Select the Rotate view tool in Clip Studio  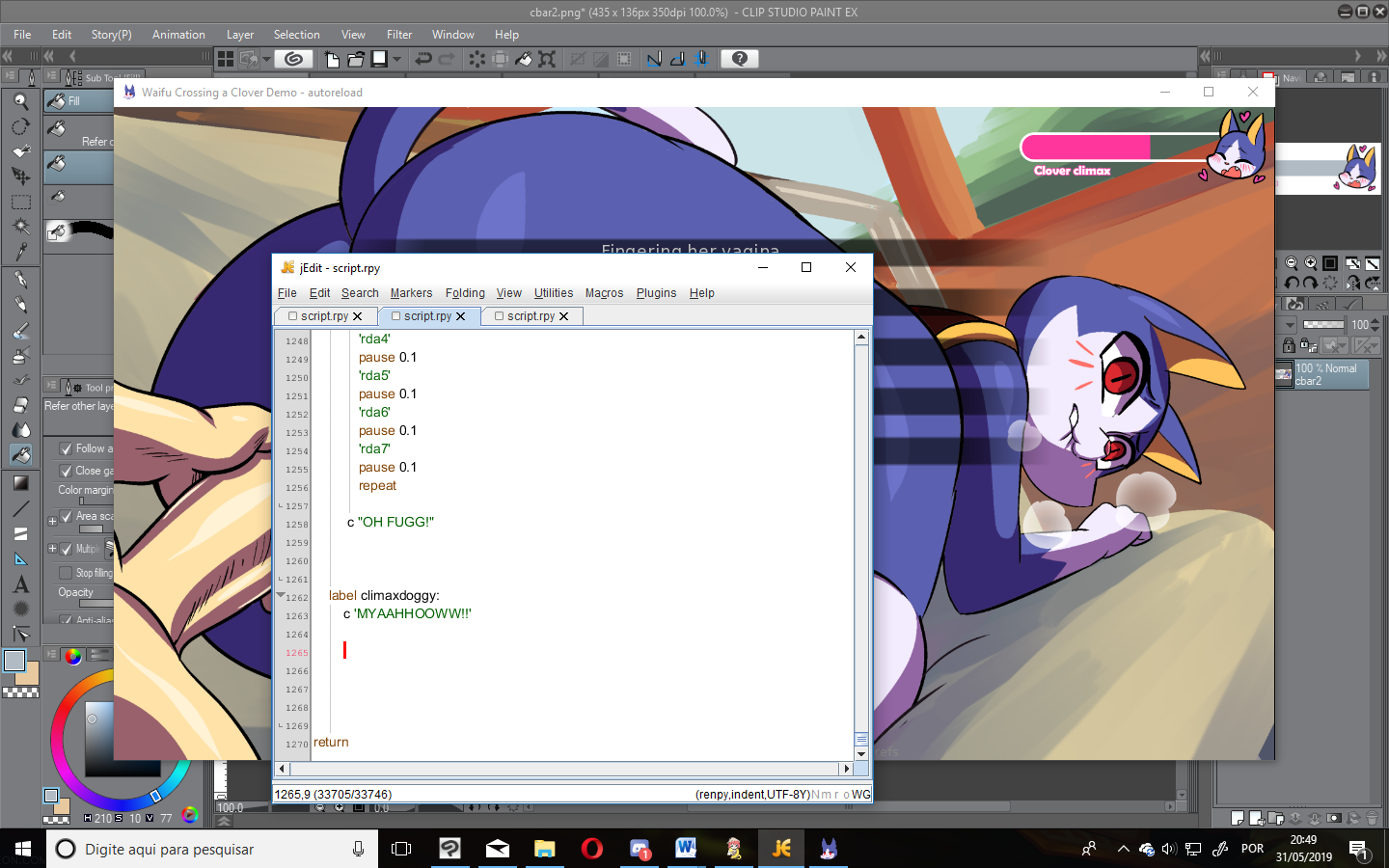click(x=20, y=126)
